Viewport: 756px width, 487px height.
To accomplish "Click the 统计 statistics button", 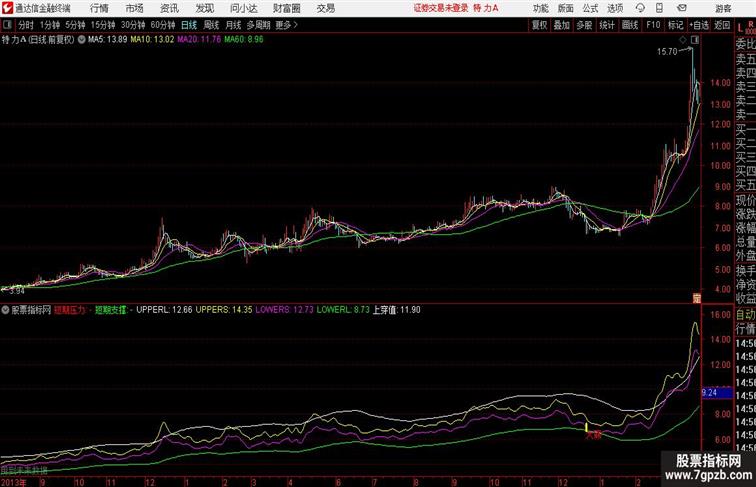I will click(607, 25).
